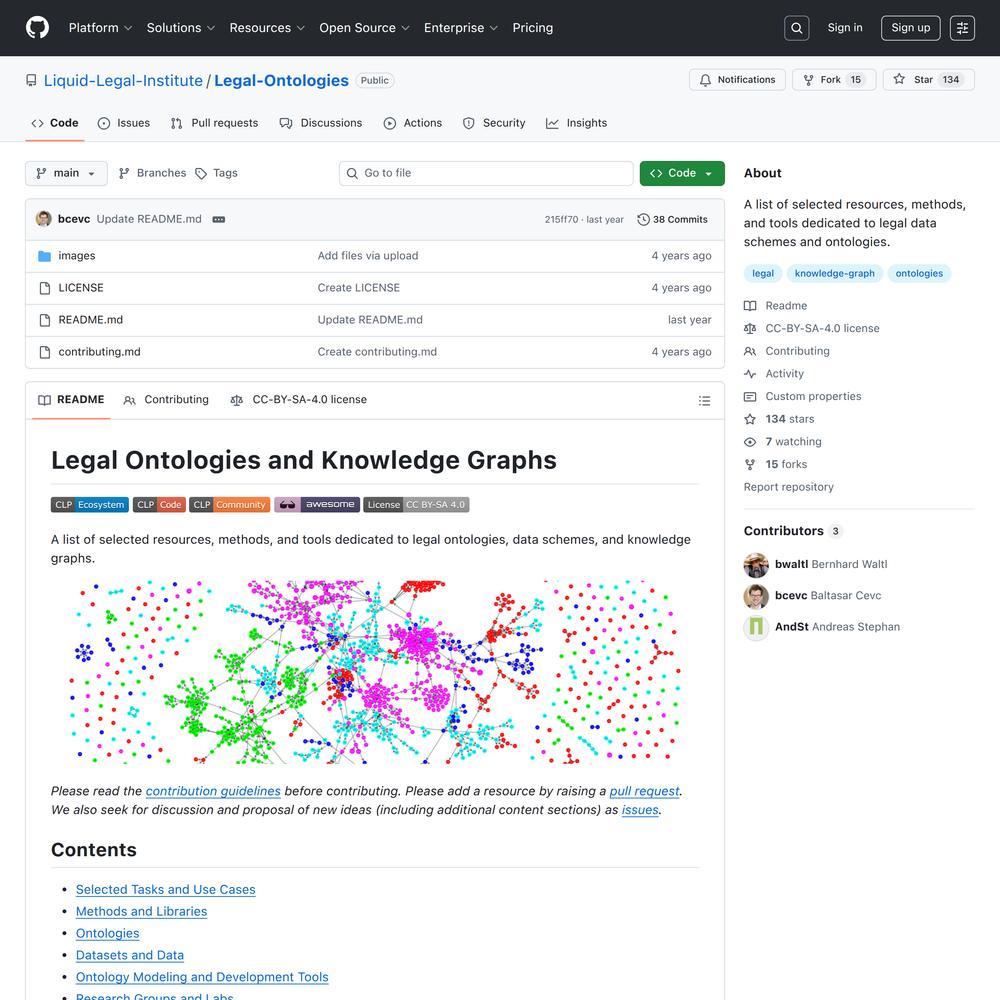Screen dimensions: 1000x1000
Task: Click bcevc avatar in commit row
Action: click(44, 219)
